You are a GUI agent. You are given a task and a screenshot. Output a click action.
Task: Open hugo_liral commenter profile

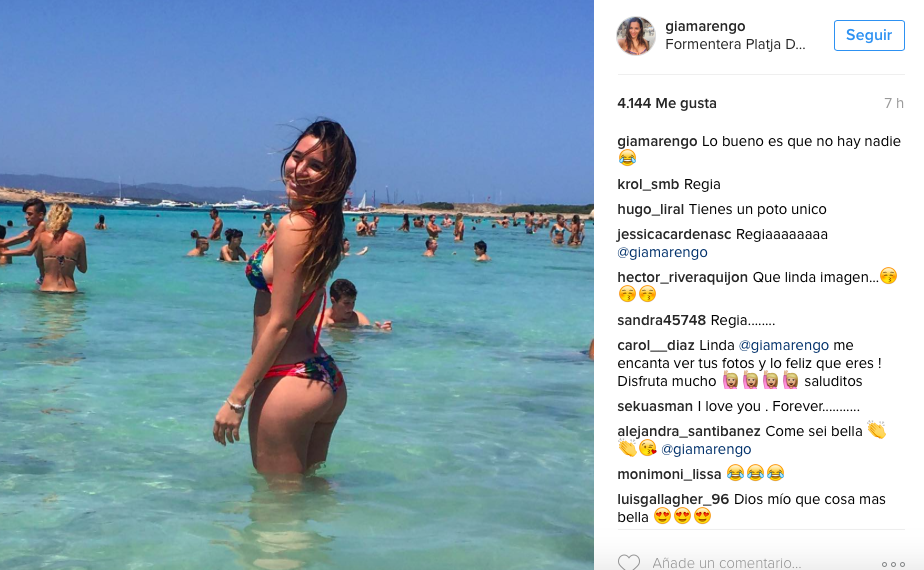(650, 209)
